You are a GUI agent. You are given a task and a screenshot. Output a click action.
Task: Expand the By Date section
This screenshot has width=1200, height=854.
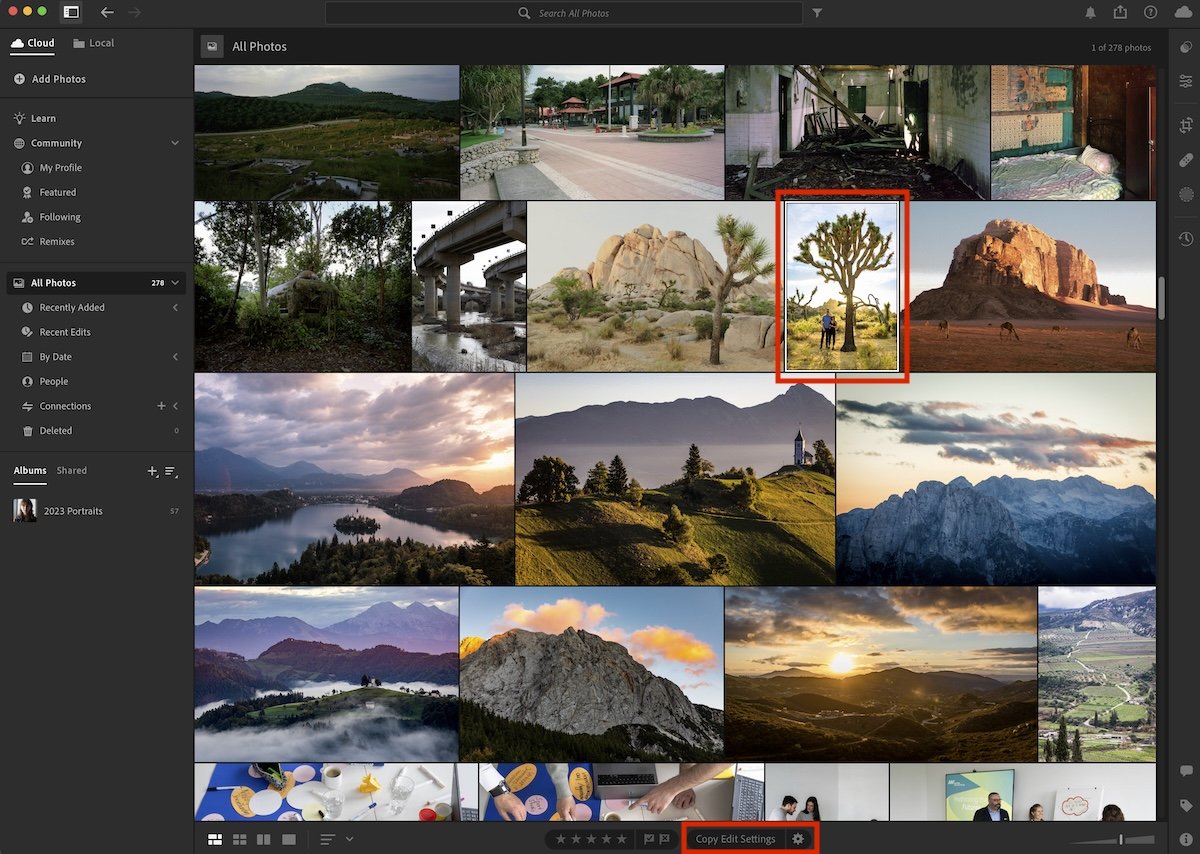(178, 357)
